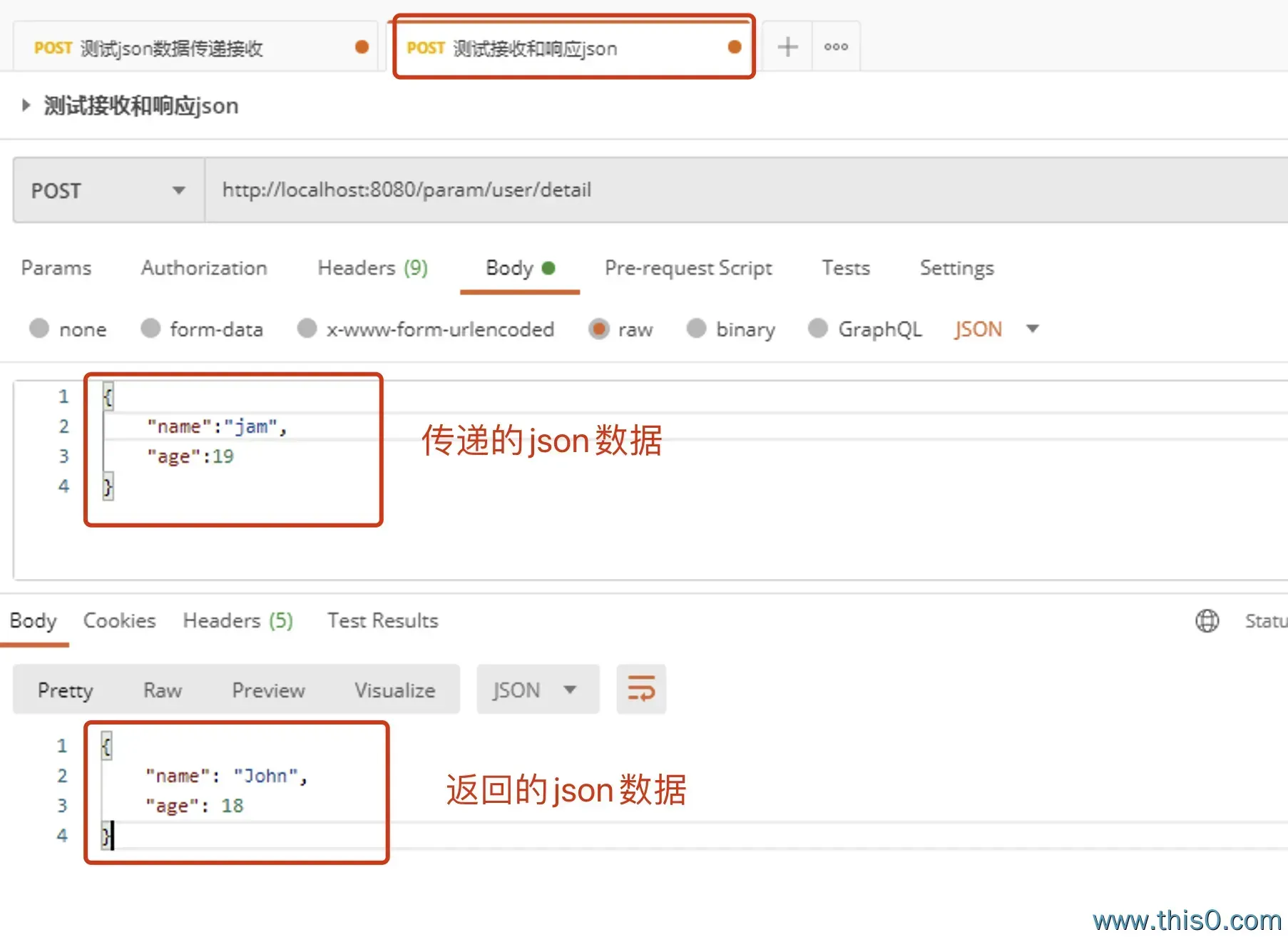Switch to the Headers (9) request tab
Viewport: 1288px width, 937px height.
click(372, 268)
